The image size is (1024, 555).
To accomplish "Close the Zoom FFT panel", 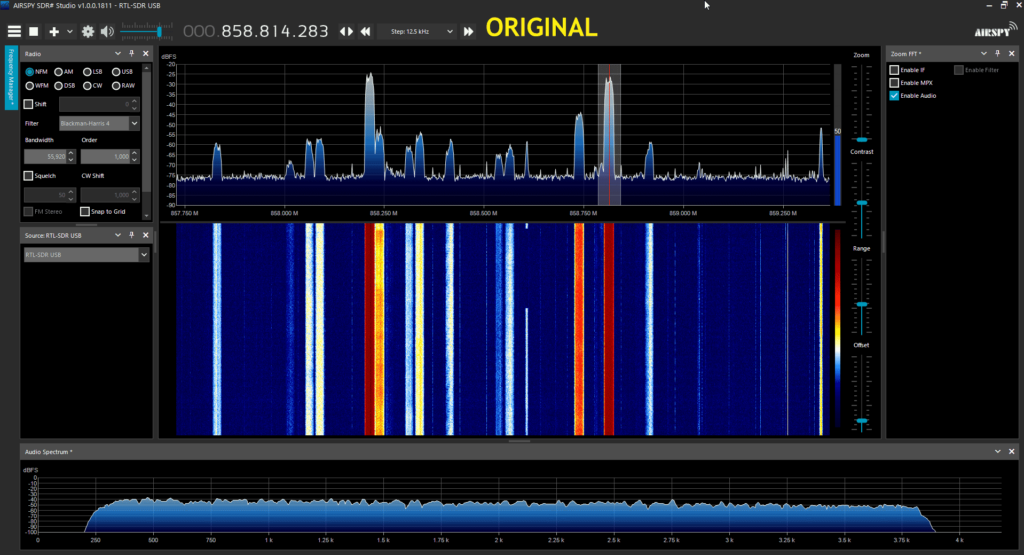I will (1012, 54).
